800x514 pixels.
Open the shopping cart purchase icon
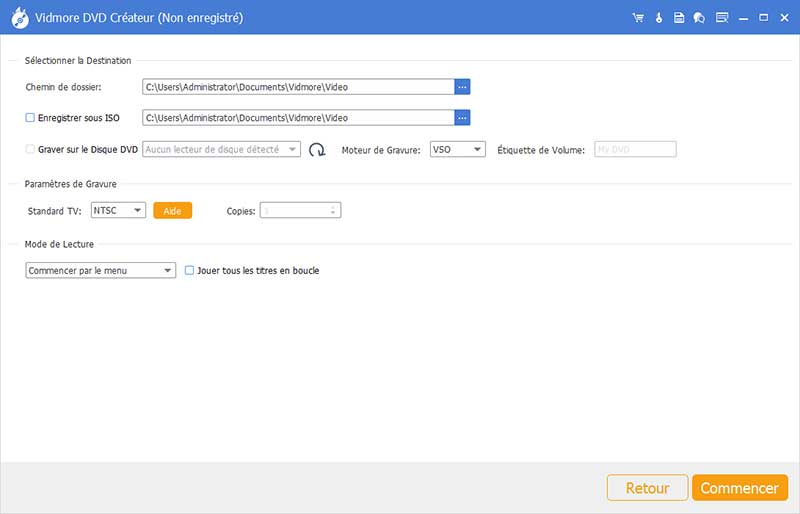click(638, 18)
